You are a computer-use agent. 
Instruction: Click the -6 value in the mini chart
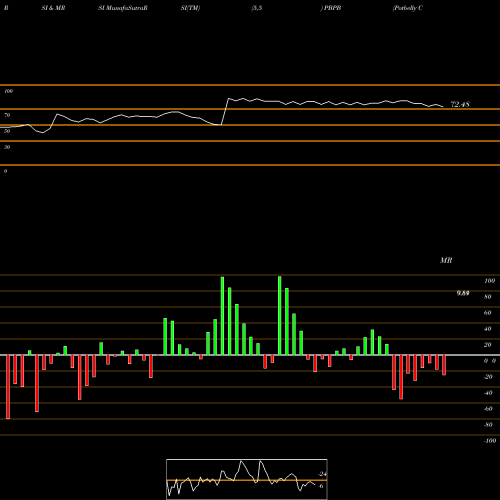point(321,486)
